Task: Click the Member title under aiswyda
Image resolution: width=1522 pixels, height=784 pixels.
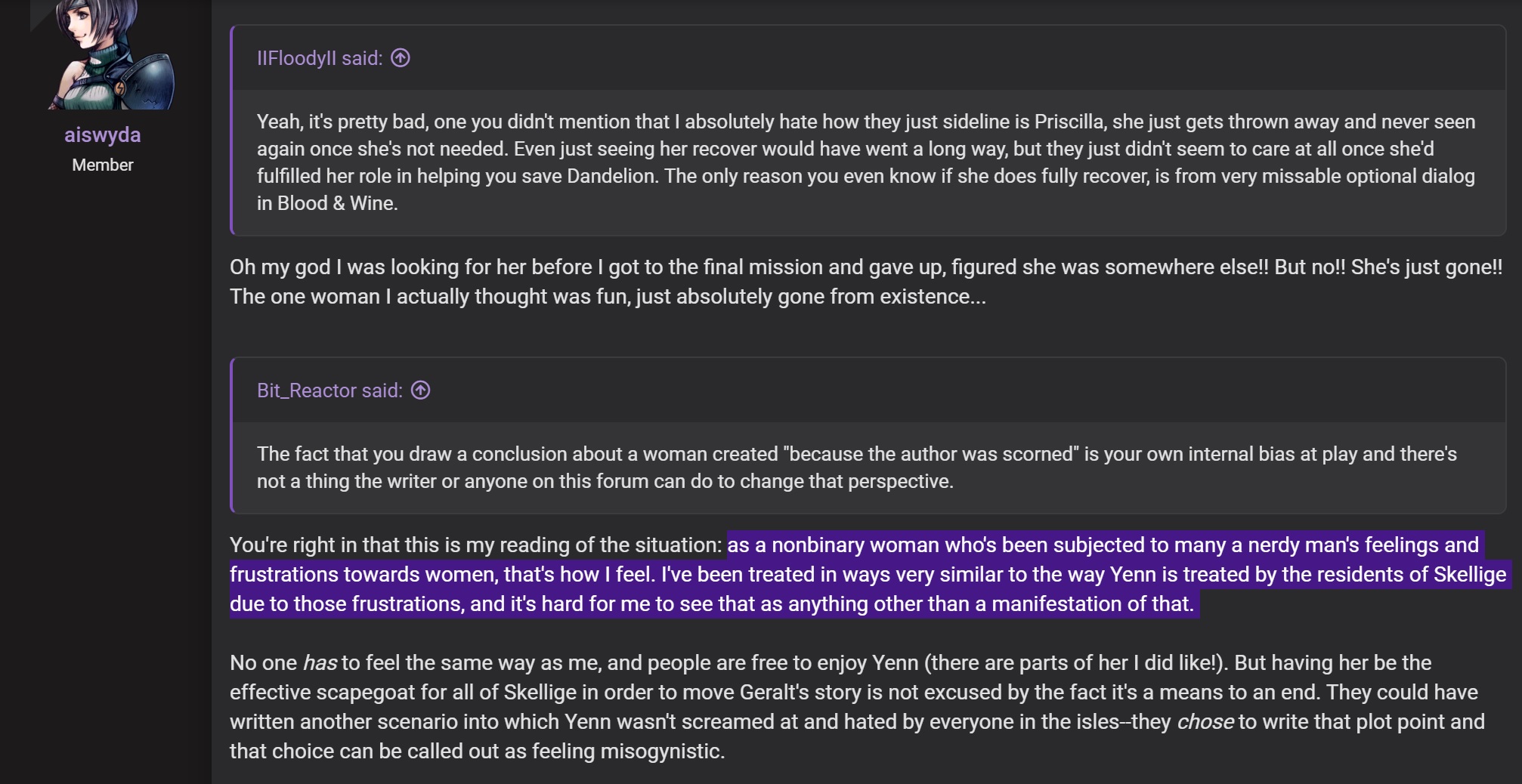Action: click(103, 165)
